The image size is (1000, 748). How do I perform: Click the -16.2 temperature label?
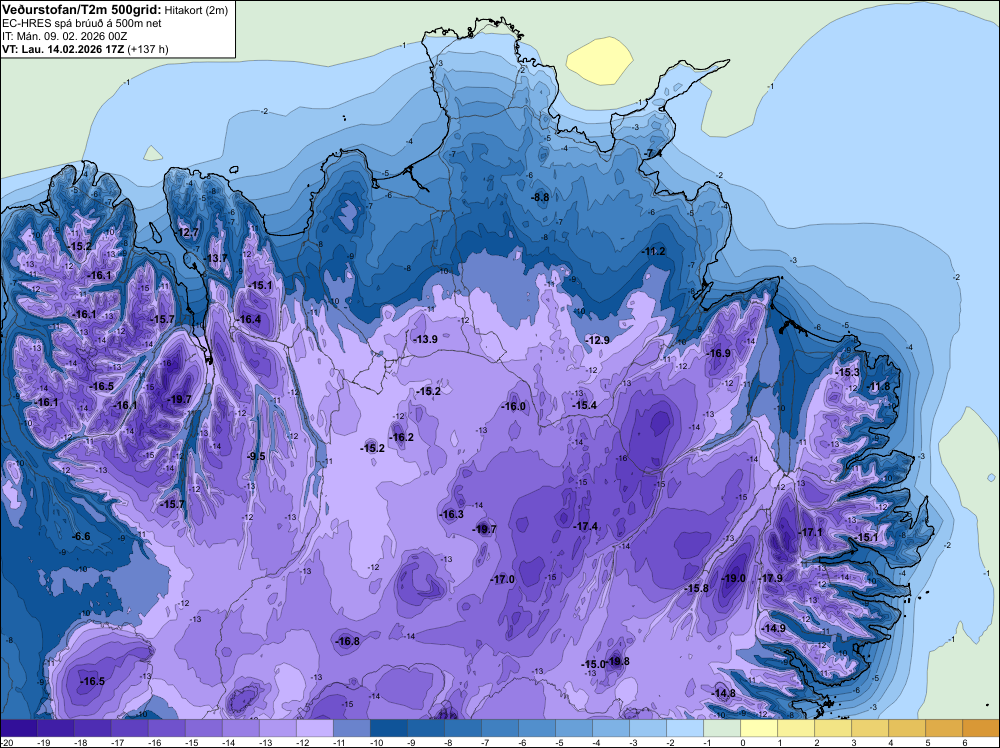pos(401,437)
